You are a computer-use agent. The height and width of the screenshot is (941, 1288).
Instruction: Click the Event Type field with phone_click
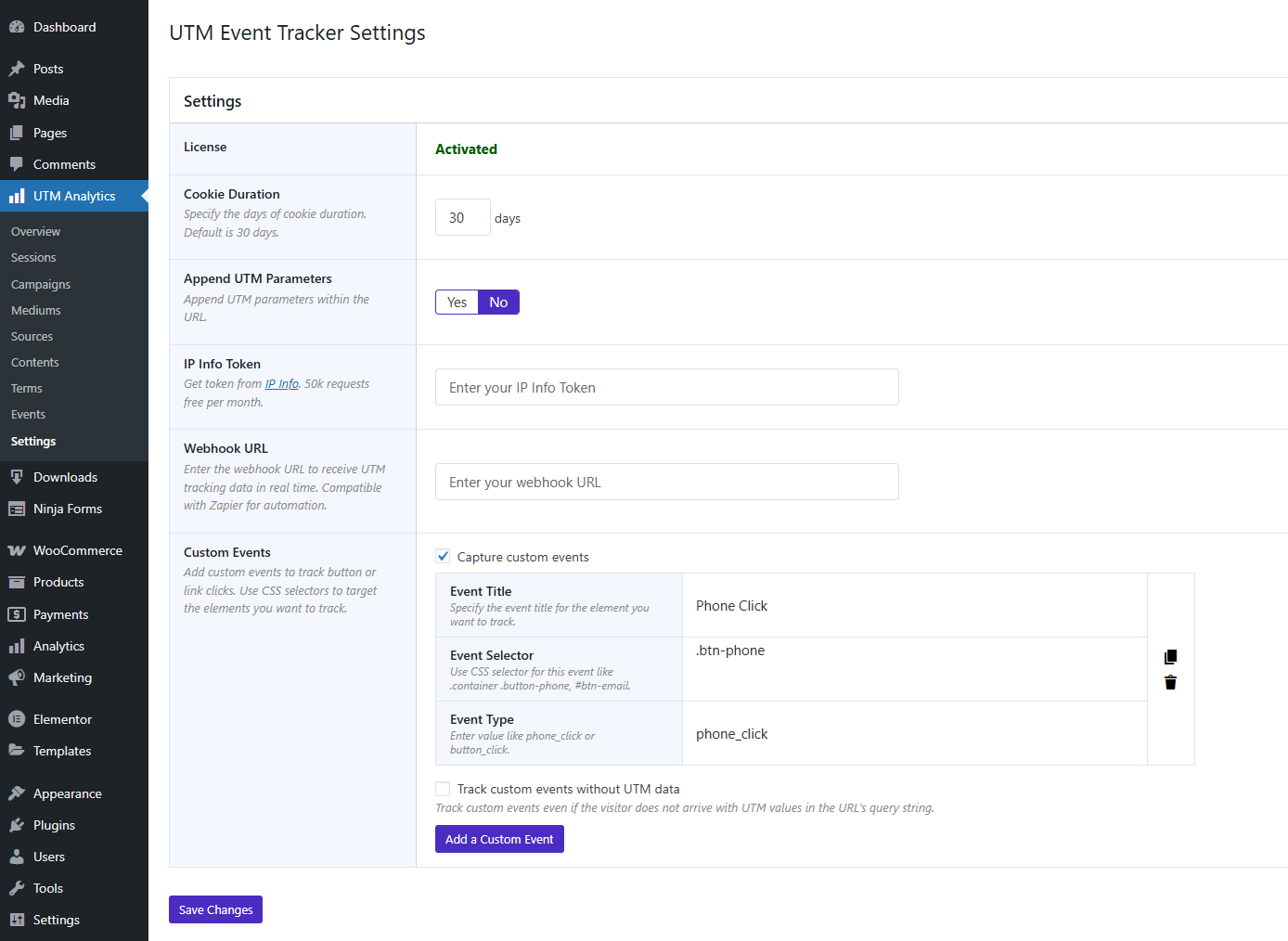915,733
